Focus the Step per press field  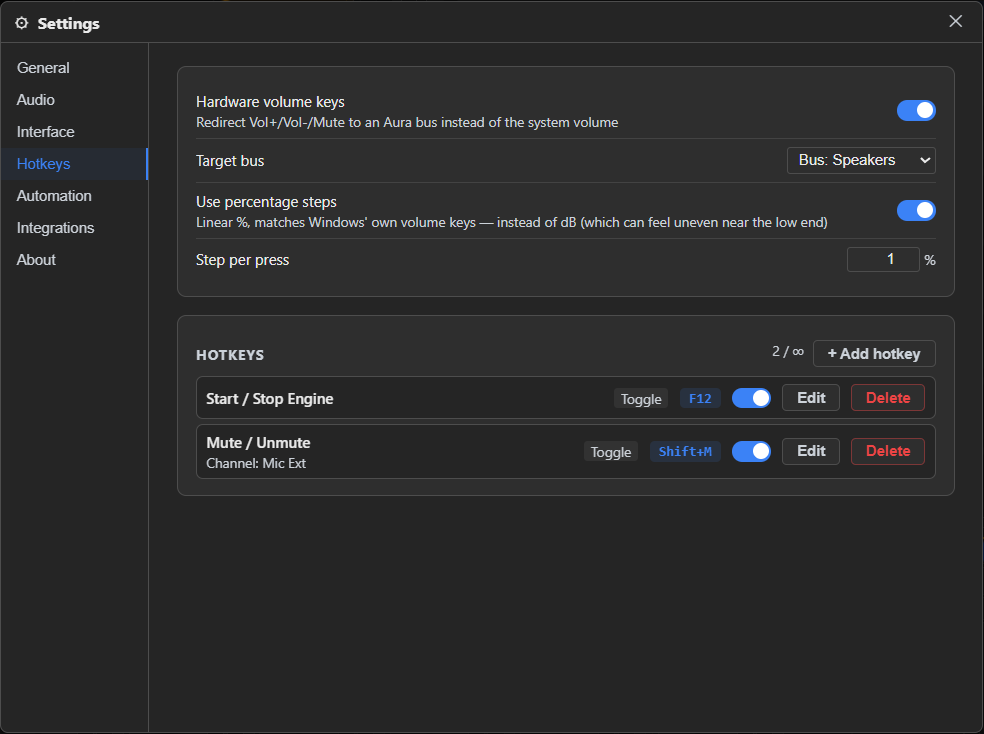pyautogui.click(x=883, y=260)
